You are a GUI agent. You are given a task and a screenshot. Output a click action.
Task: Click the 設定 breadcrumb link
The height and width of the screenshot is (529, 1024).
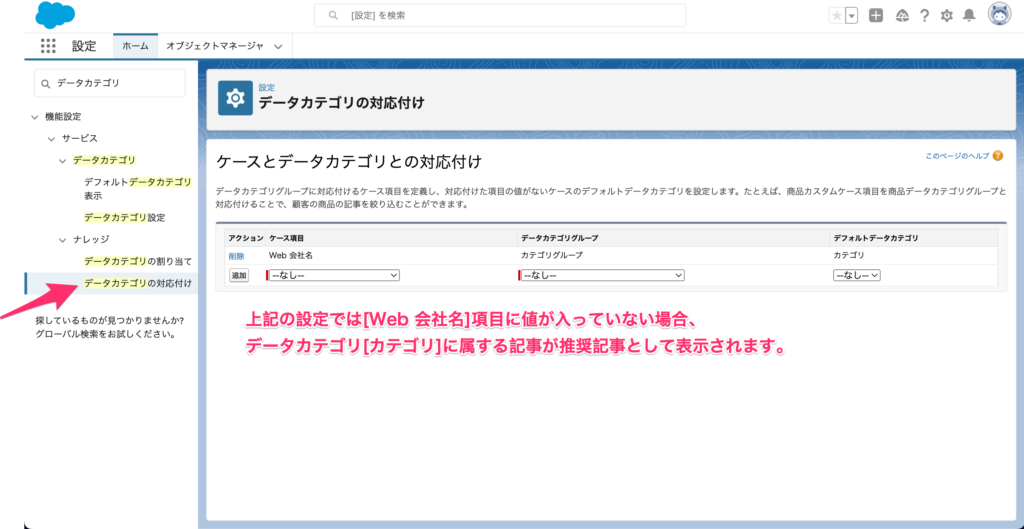click(x=266, y=87)
